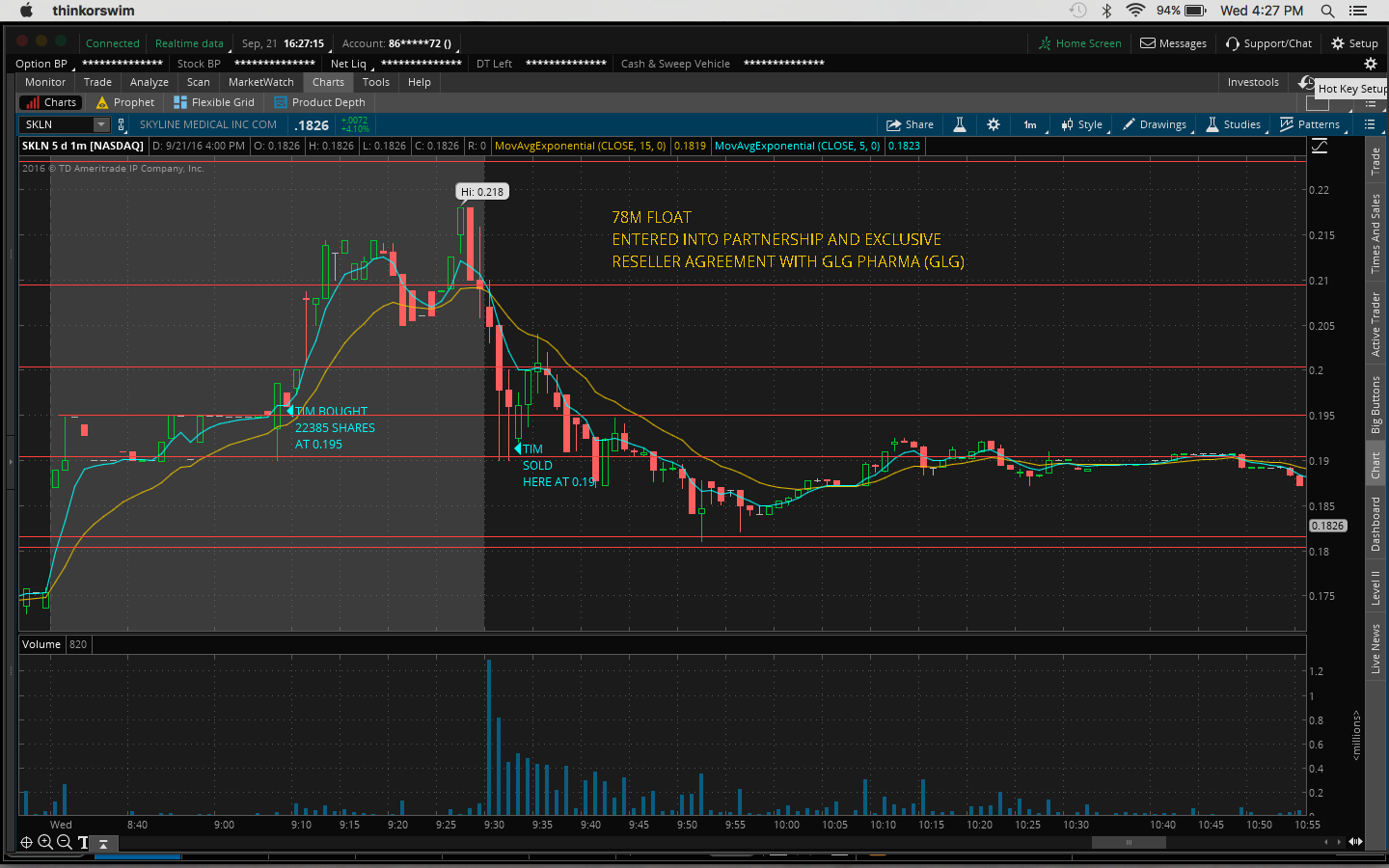Open the Level II side tab

click(1375, 587)
